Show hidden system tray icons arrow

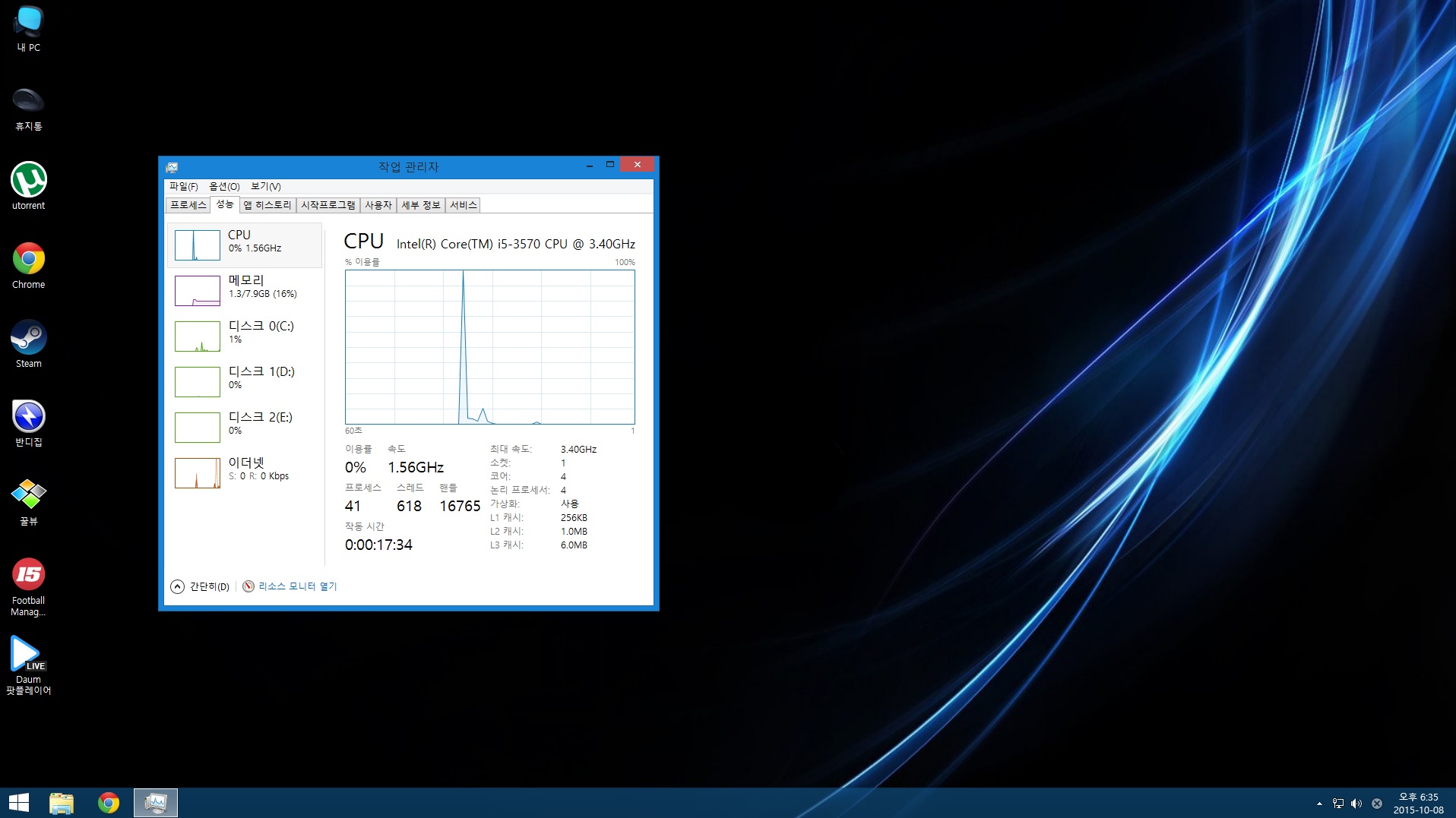tap(1319, 804)
